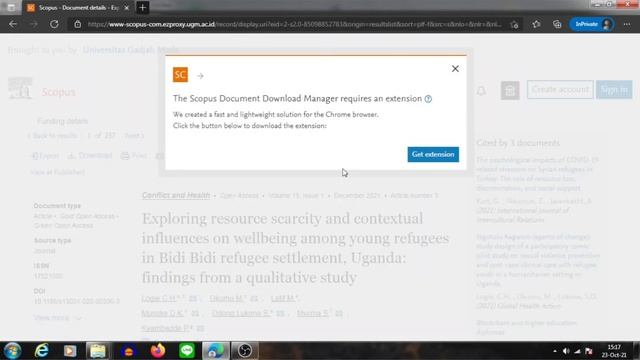Click the network icon in system tray
This screenshot has width=640, height=360.
click(x=577, y=351)
